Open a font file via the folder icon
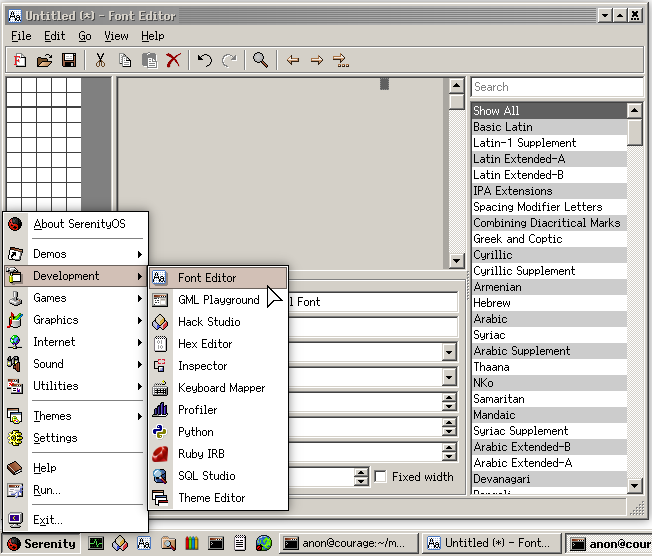This screenshot has height=556, width=652. click(x=45, y=60)
